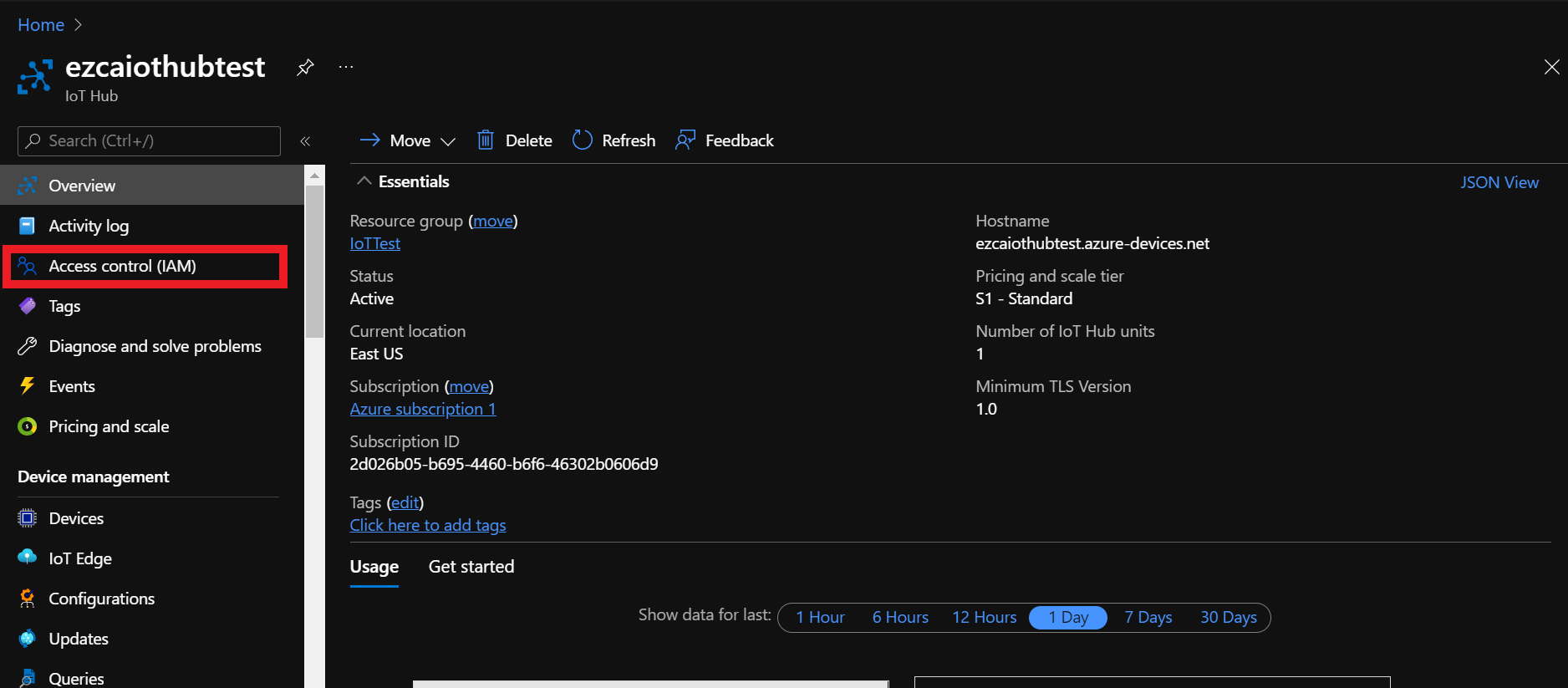Select 1 Day data range

(x=1068, y=617)
